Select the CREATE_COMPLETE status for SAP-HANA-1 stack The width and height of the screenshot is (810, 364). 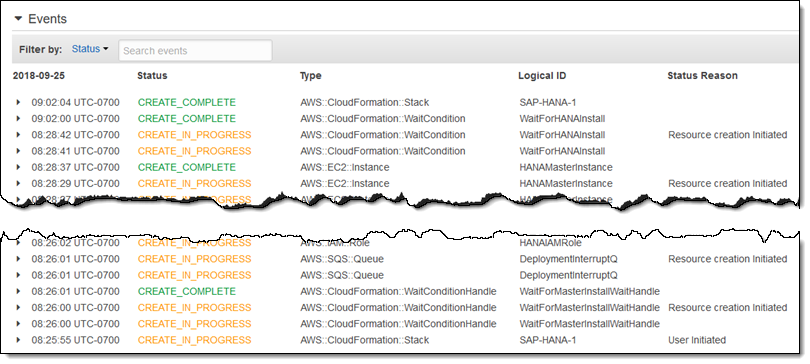(186, 102)
